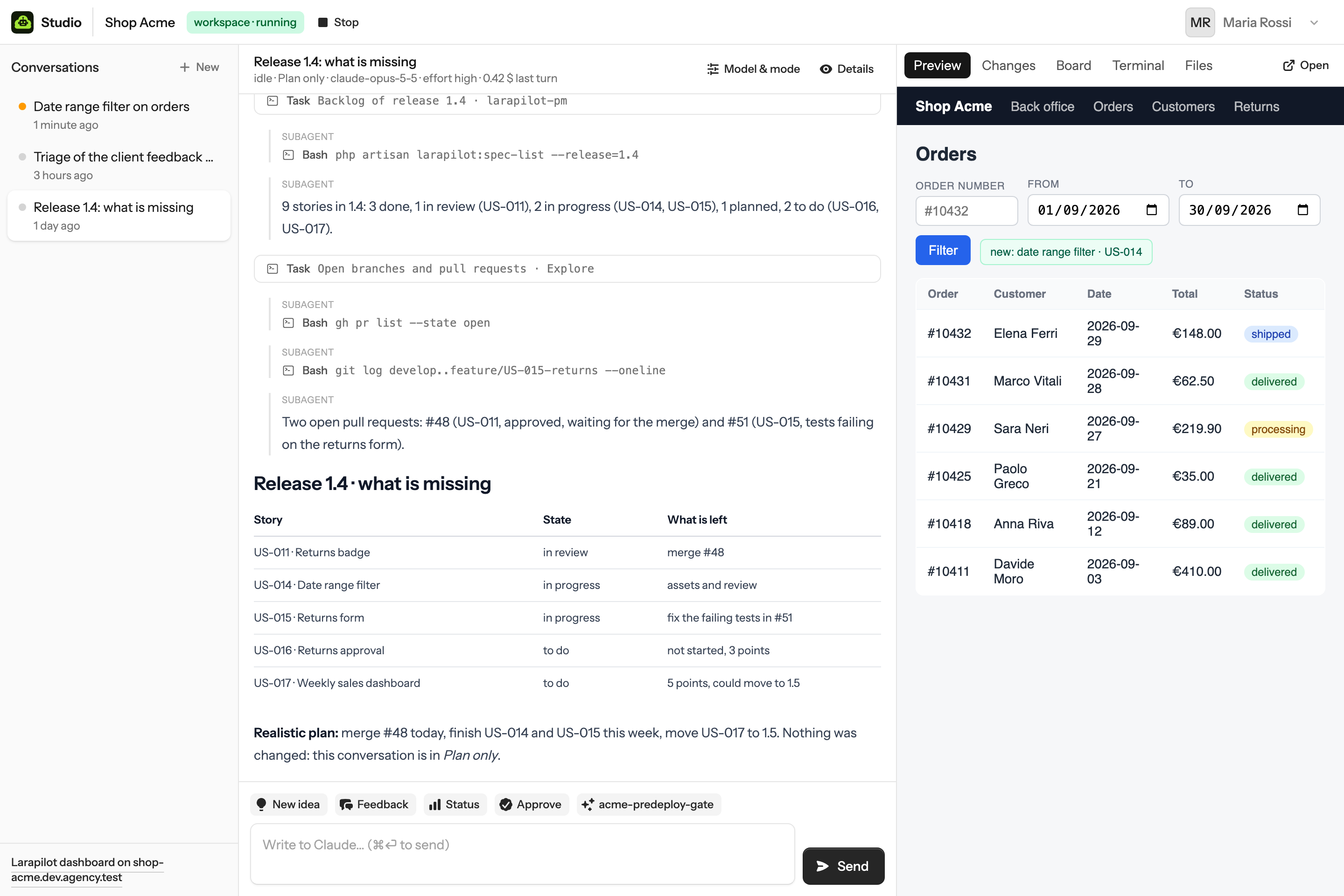Switch to the Board tab
Viewport: 1344px width, 896px height.
coord(1073,65)
